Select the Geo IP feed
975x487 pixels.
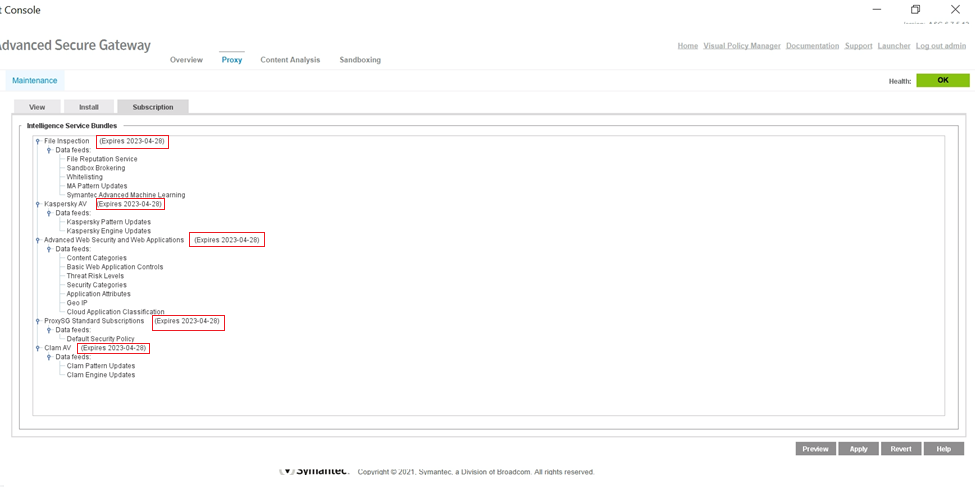point(77,303)
